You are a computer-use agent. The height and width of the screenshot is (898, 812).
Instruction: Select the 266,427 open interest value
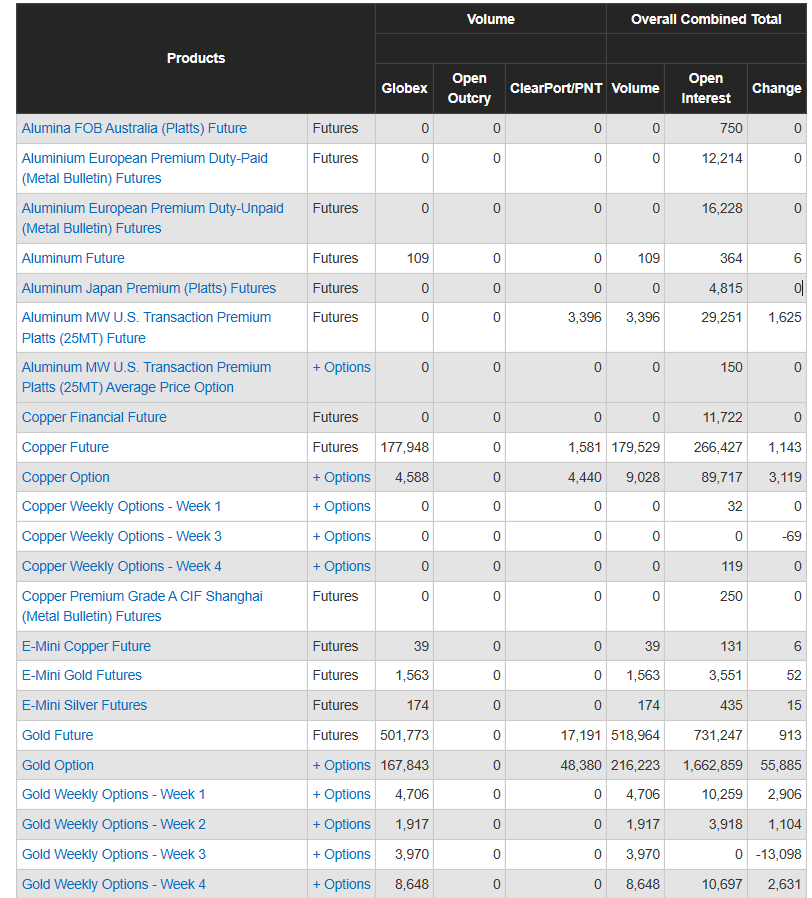click(718, 447)
